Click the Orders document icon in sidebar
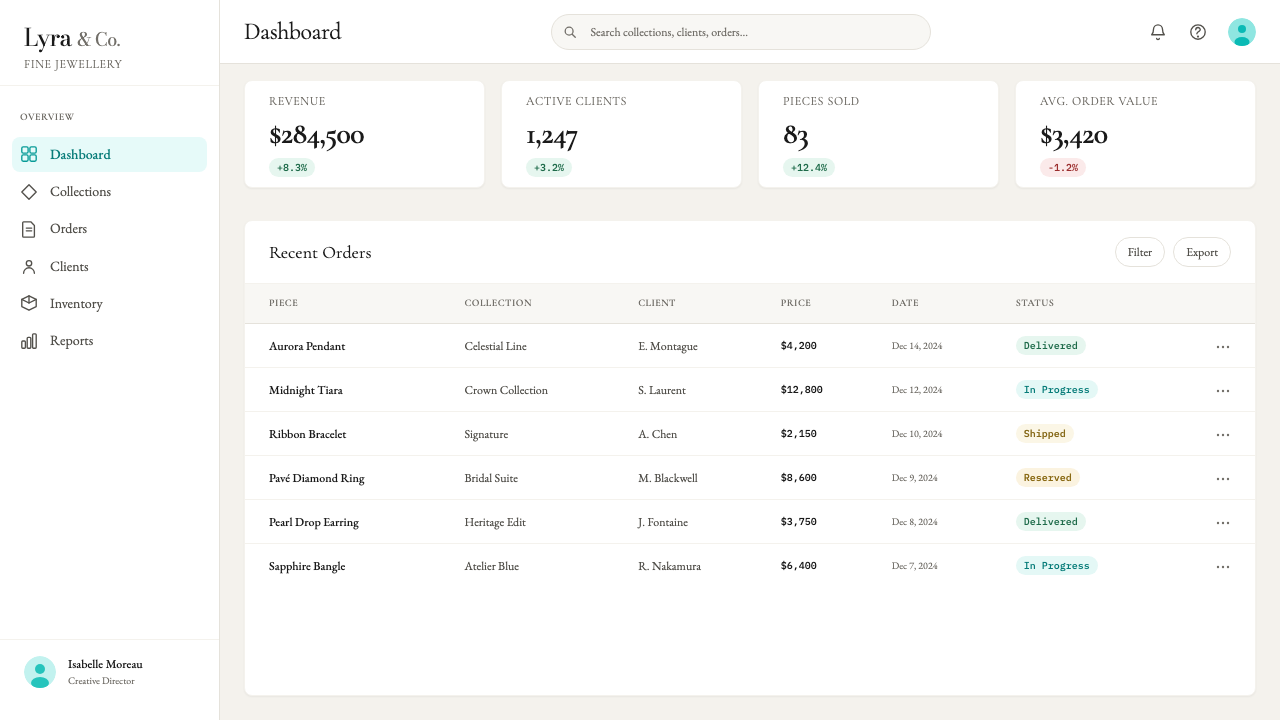The width and height of the screenshot is (1280, 720). (29, 229)
